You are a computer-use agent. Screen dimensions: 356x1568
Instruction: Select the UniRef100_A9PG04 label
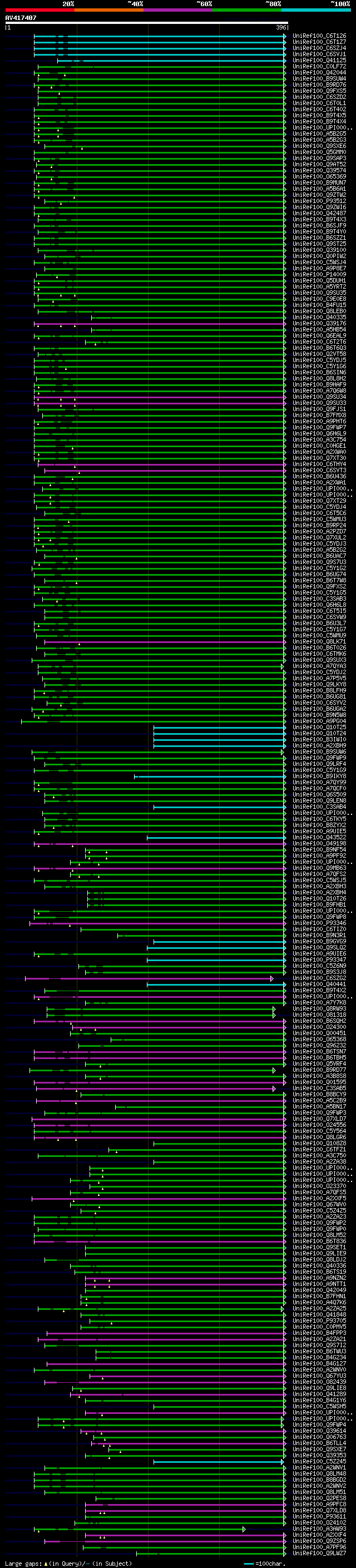pos(319,721)
